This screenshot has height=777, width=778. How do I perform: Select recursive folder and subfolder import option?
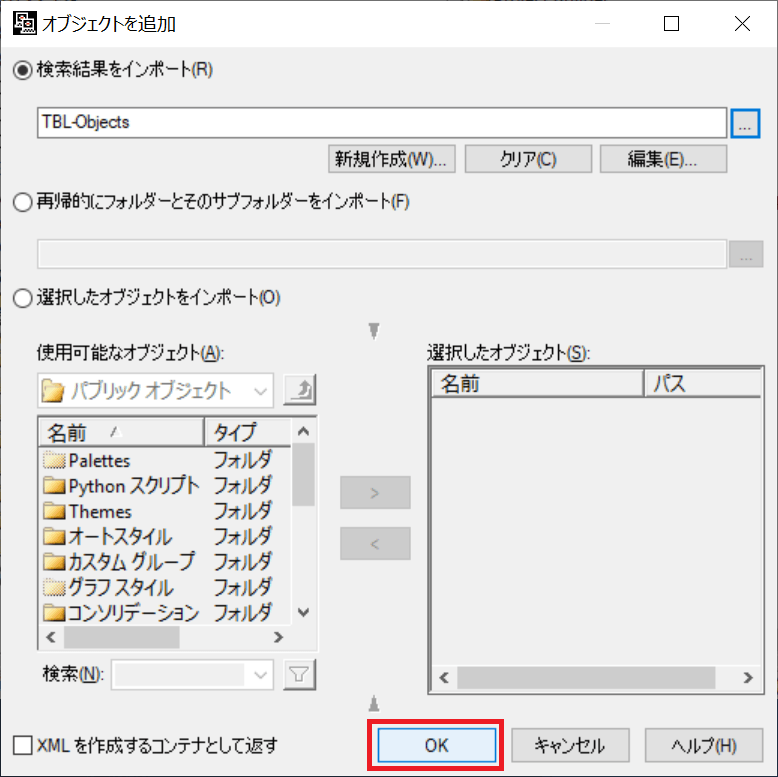(x=23, y=202)
